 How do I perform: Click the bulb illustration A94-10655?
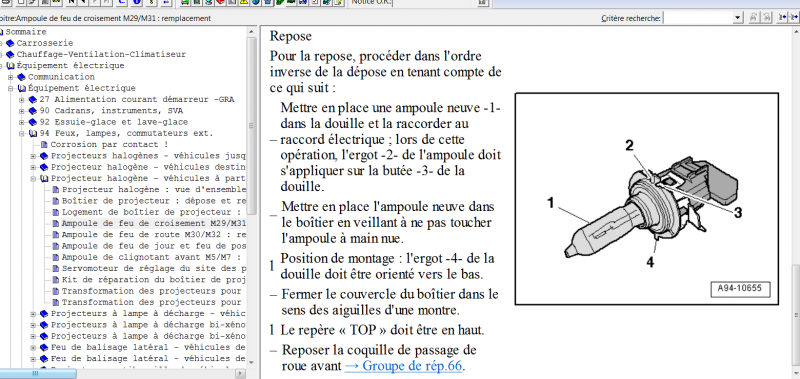click(646, 199)
